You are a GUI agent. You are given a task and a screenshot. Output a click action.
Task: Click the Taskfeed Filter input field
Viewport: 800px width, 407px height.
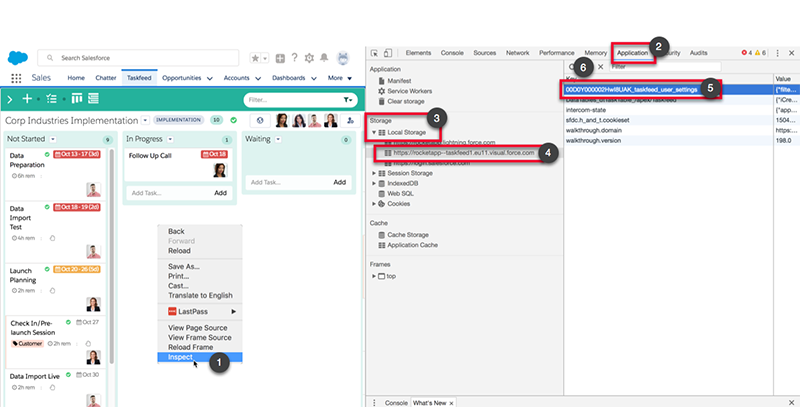coord(293,100)
